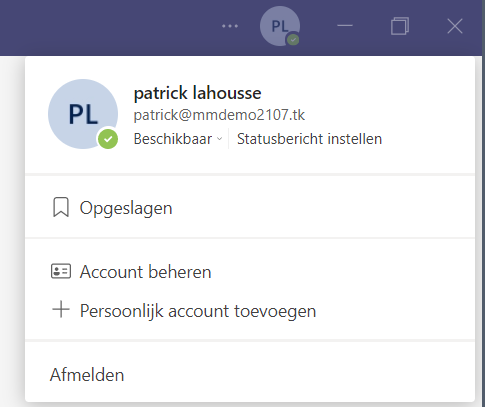Image resolution: width=485 pixels, height=407 pixels.
Task: Choose Account beheren from the menu
Action: 250,272
